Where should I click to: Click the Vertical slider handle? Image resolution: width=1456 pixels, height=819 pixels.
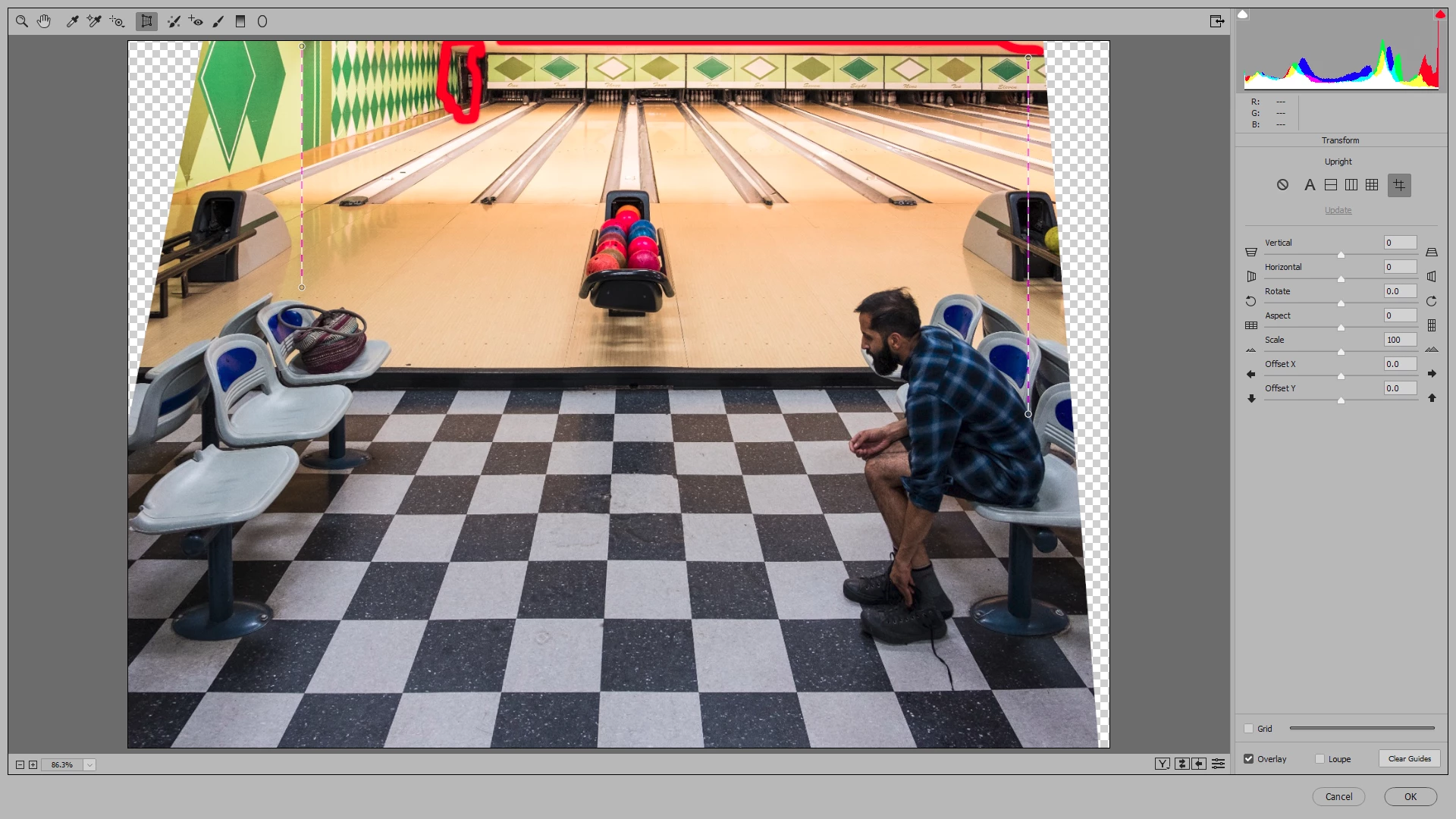(1341, 255)
